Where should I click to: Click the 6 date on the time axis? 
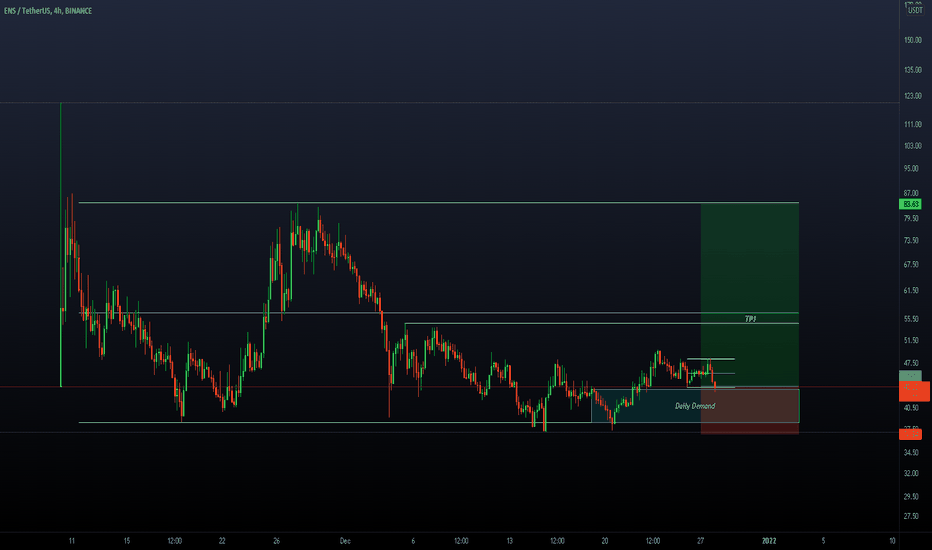(x=413, y=541)
